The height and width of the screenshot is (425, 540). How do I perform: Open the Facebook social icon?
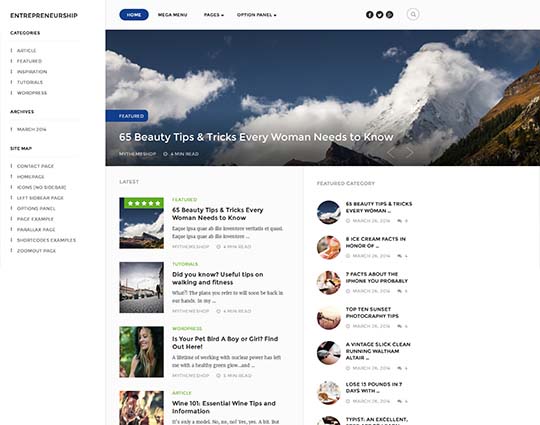(x=370, y=14)
